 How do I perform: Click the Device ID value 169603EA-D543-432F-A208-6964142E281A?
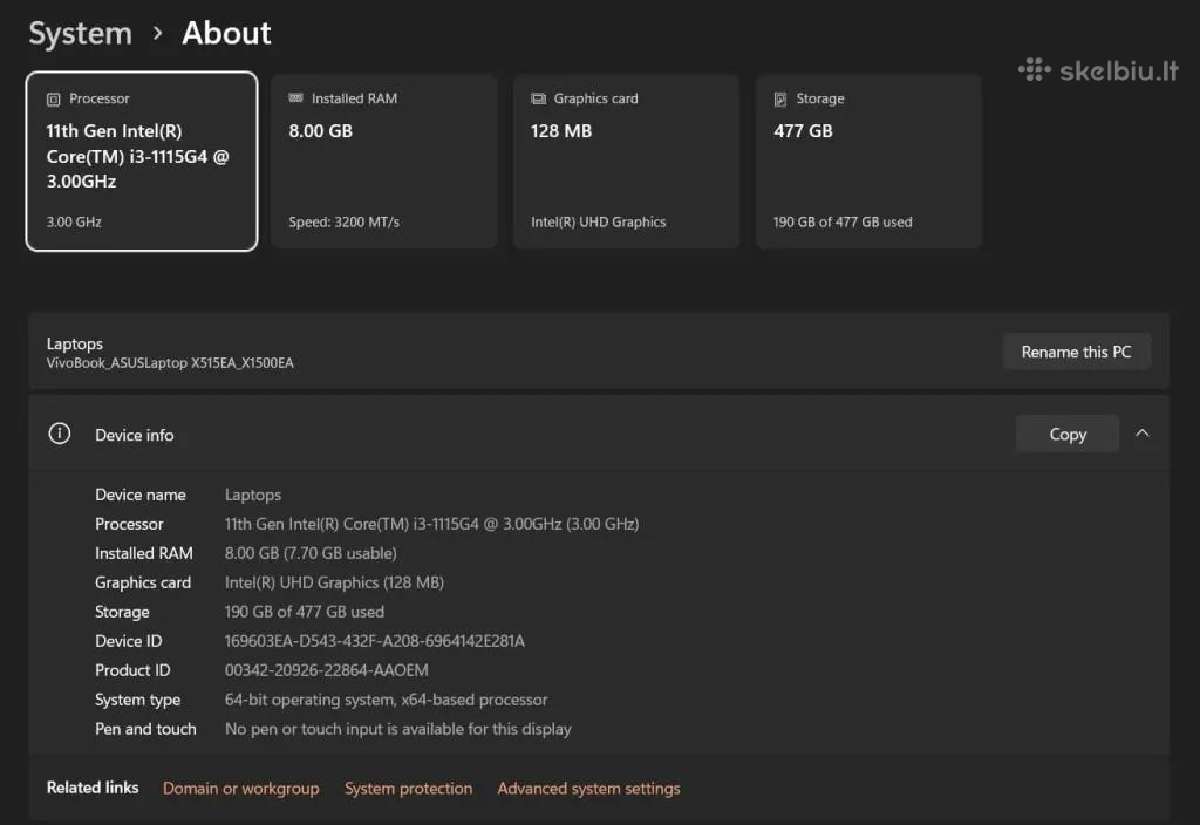[x=375, y=641]
